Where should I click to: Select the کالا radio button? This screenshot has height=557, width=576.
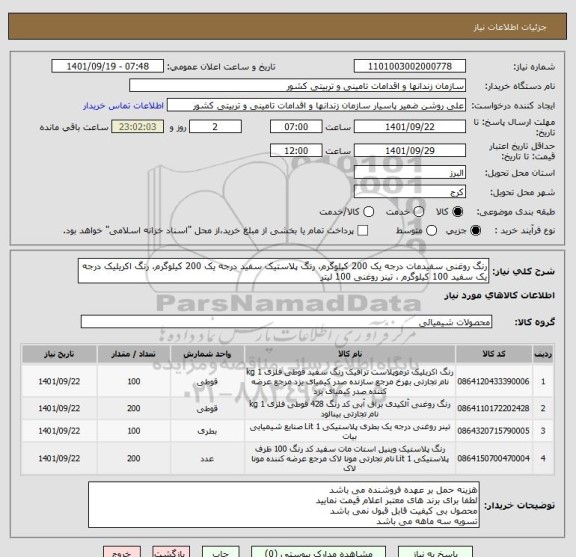(458, 212)
